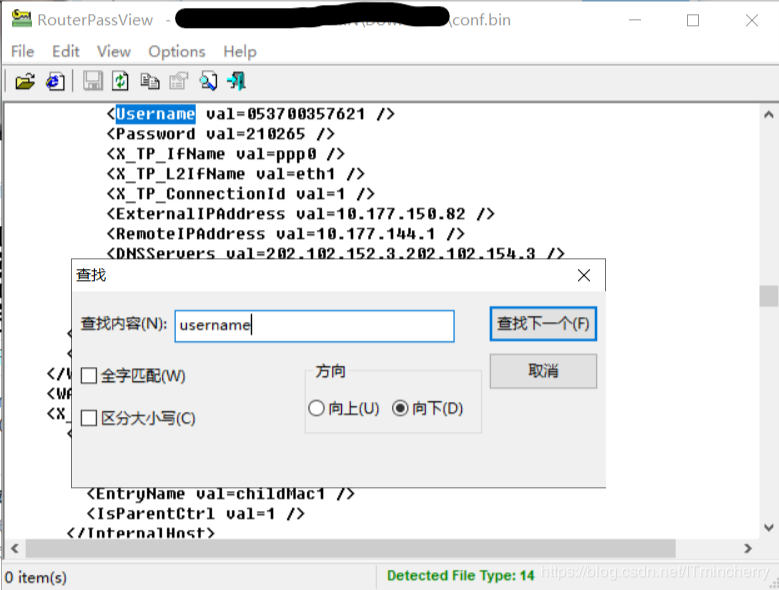Click the EntryName val=childMac1 line
This screenshot has width=779, height=590.
[x=221, y=494]
